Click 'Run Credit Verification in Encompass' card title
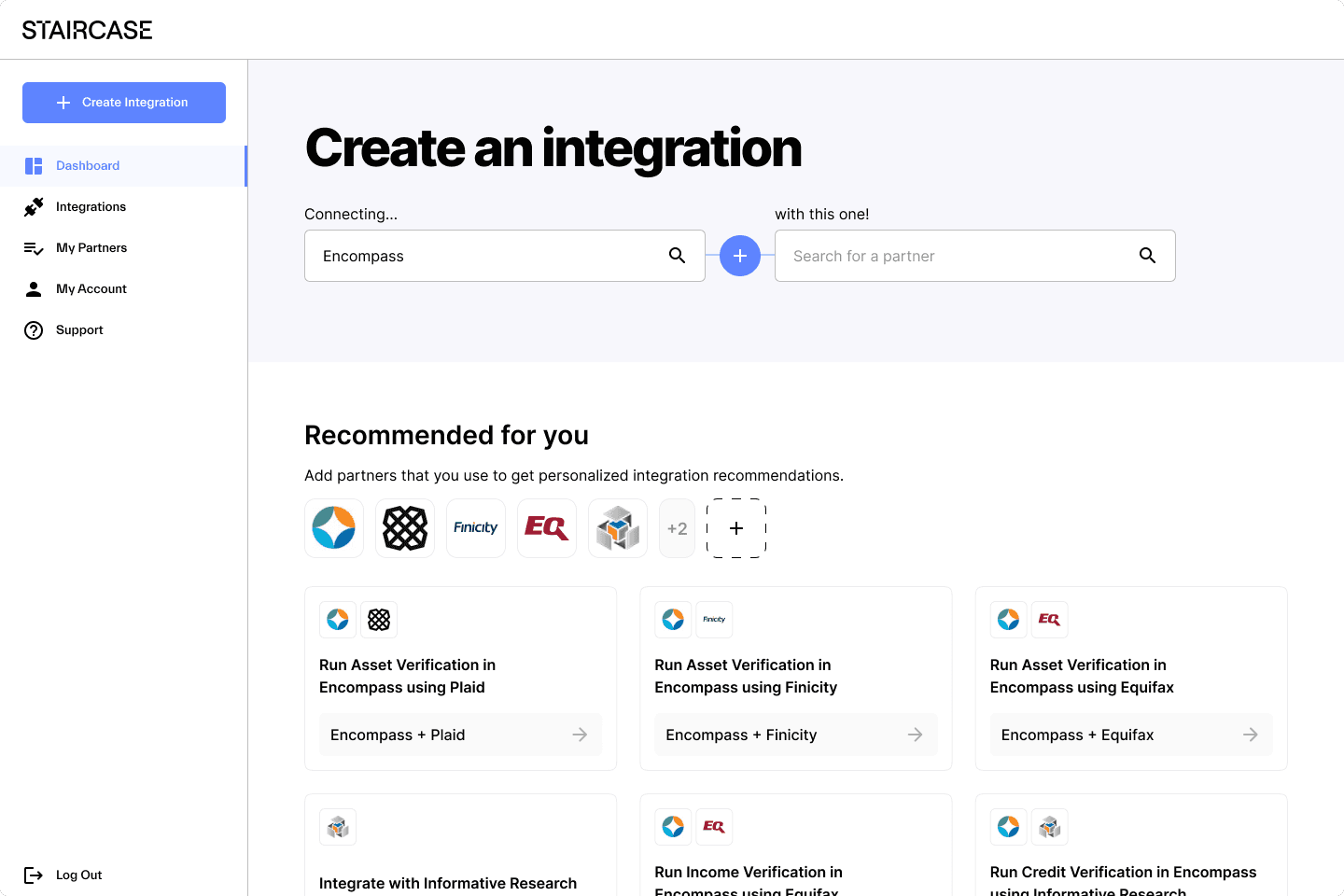 [1123, 872]
